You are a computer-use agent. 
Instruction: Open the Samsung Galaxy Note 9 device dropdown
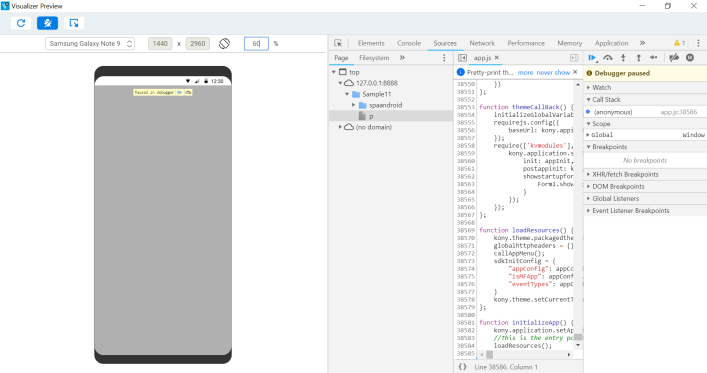(x=90, y=44)
